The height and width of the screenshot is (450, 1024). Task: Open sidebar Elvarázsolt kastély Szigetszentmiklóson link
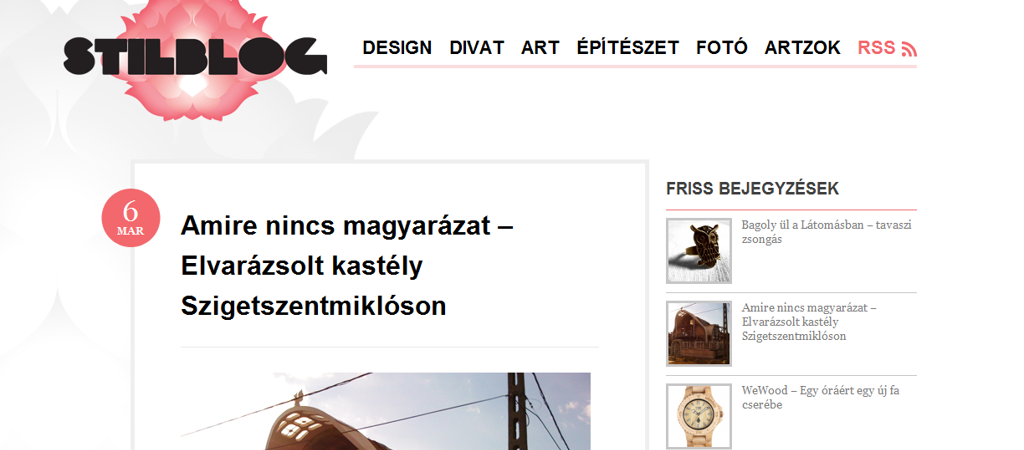point(809,322)
